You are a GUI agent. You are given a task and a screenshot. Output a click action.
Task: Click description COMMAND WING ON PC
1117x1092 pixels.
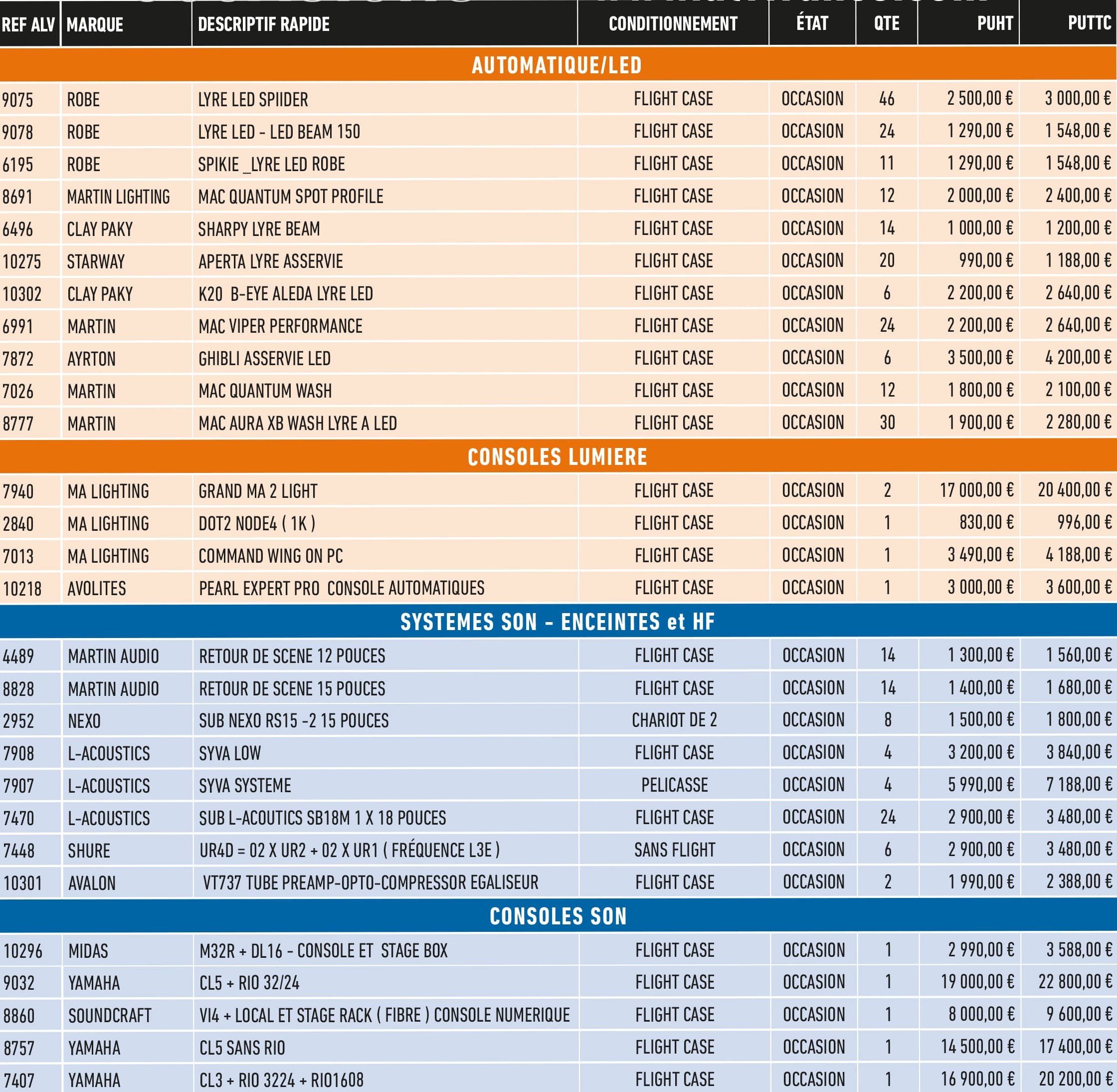pos(271,556)
